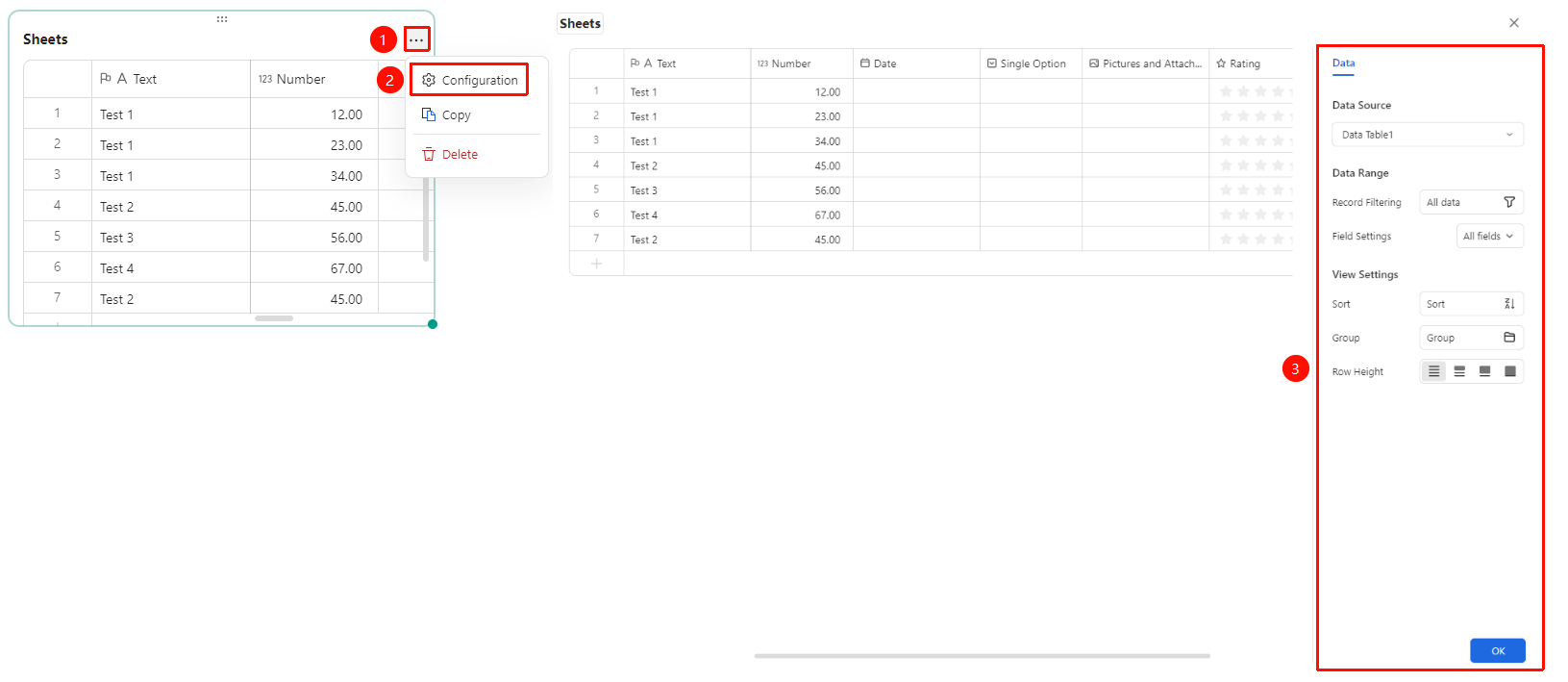This screenshot has width=1568, height=682.
Task: Select the '12.00' cell in the preview table
Action: click(x=802, y=92)
